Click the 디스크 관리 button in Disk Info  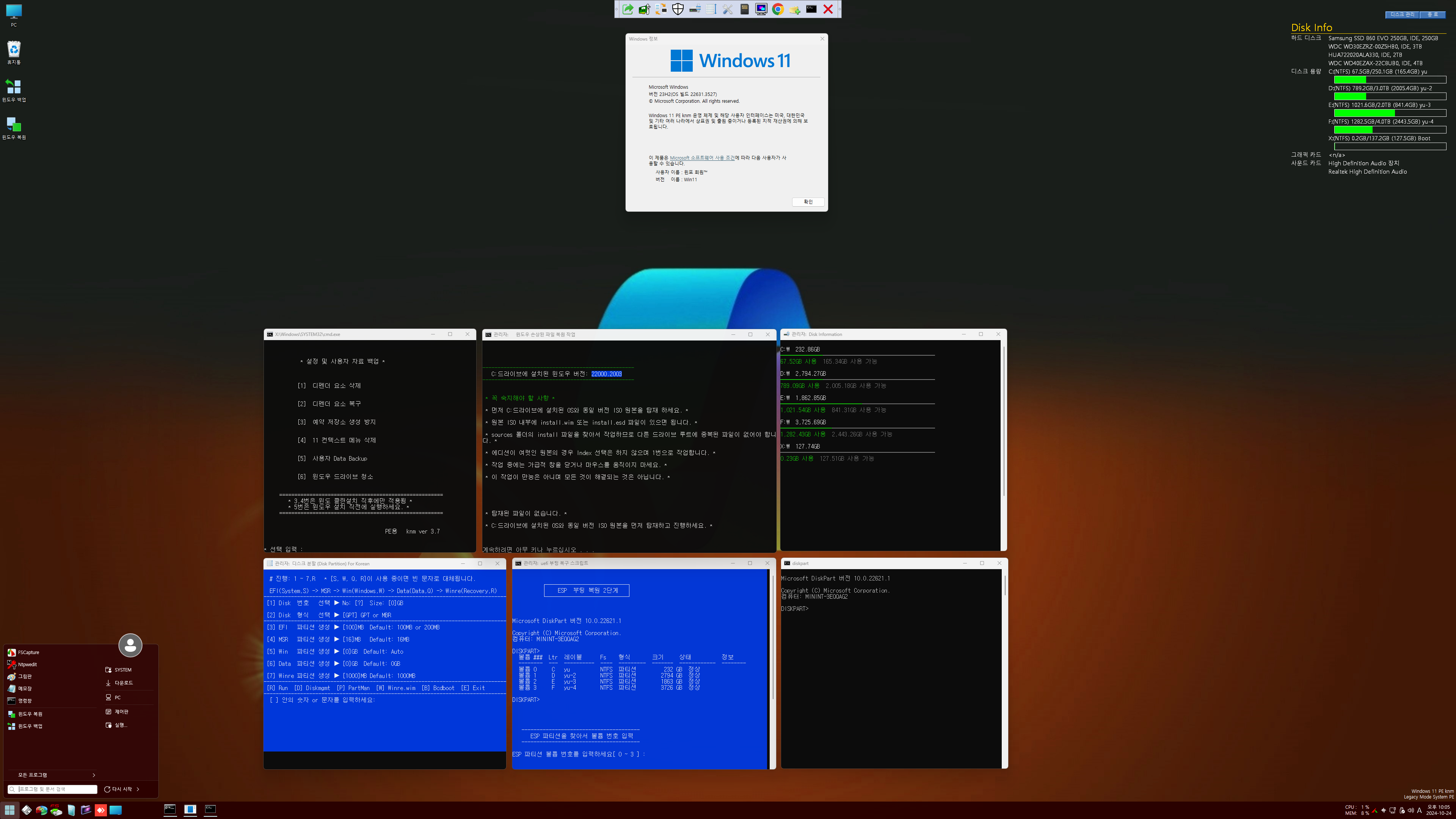1402,15
